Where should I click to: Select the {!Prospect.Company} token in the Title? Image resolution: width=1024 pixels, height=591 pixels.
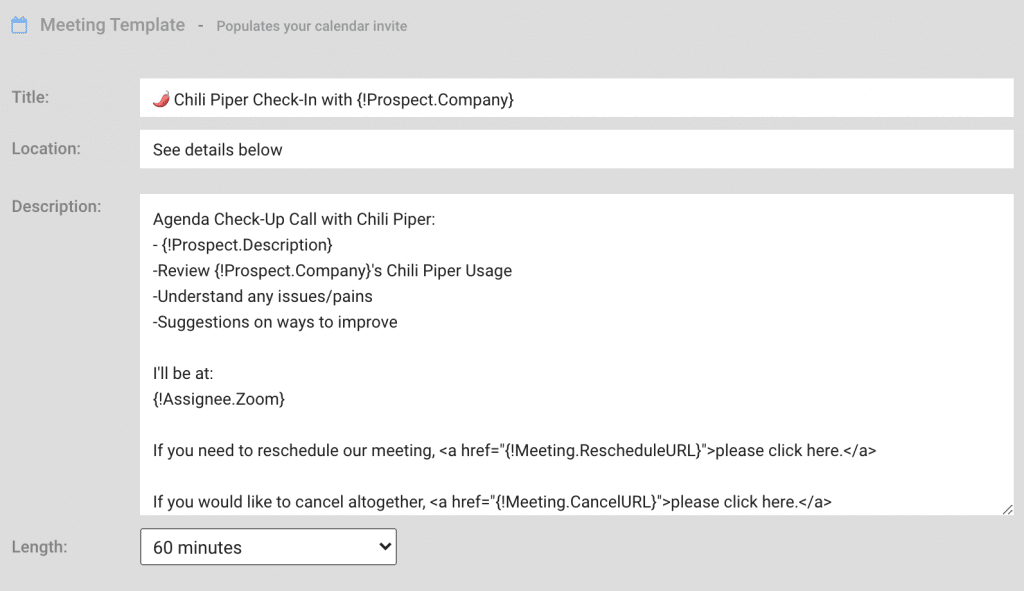click(435, 99)
